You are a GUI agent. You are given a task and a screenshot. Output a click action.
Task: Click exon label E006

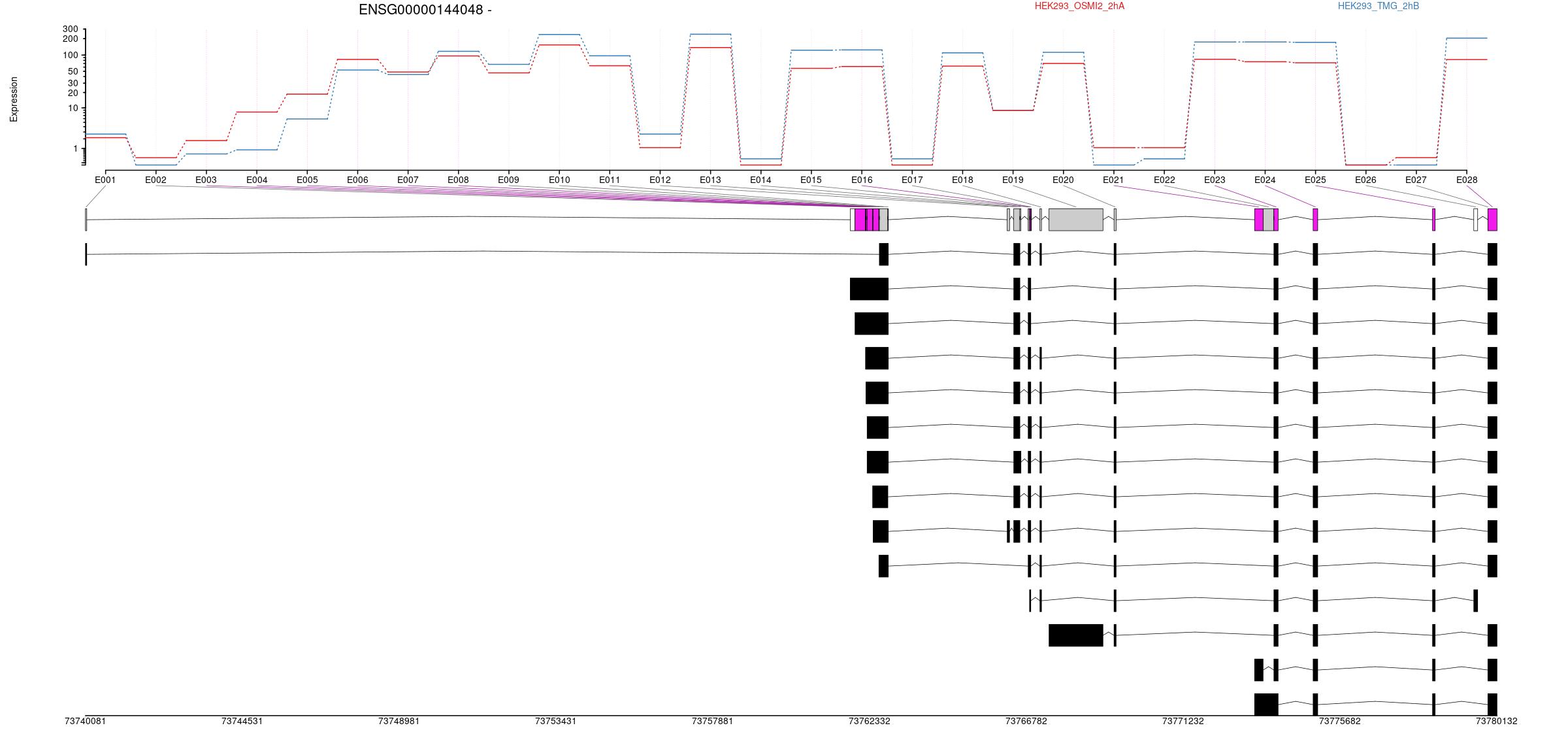(357, 180)
